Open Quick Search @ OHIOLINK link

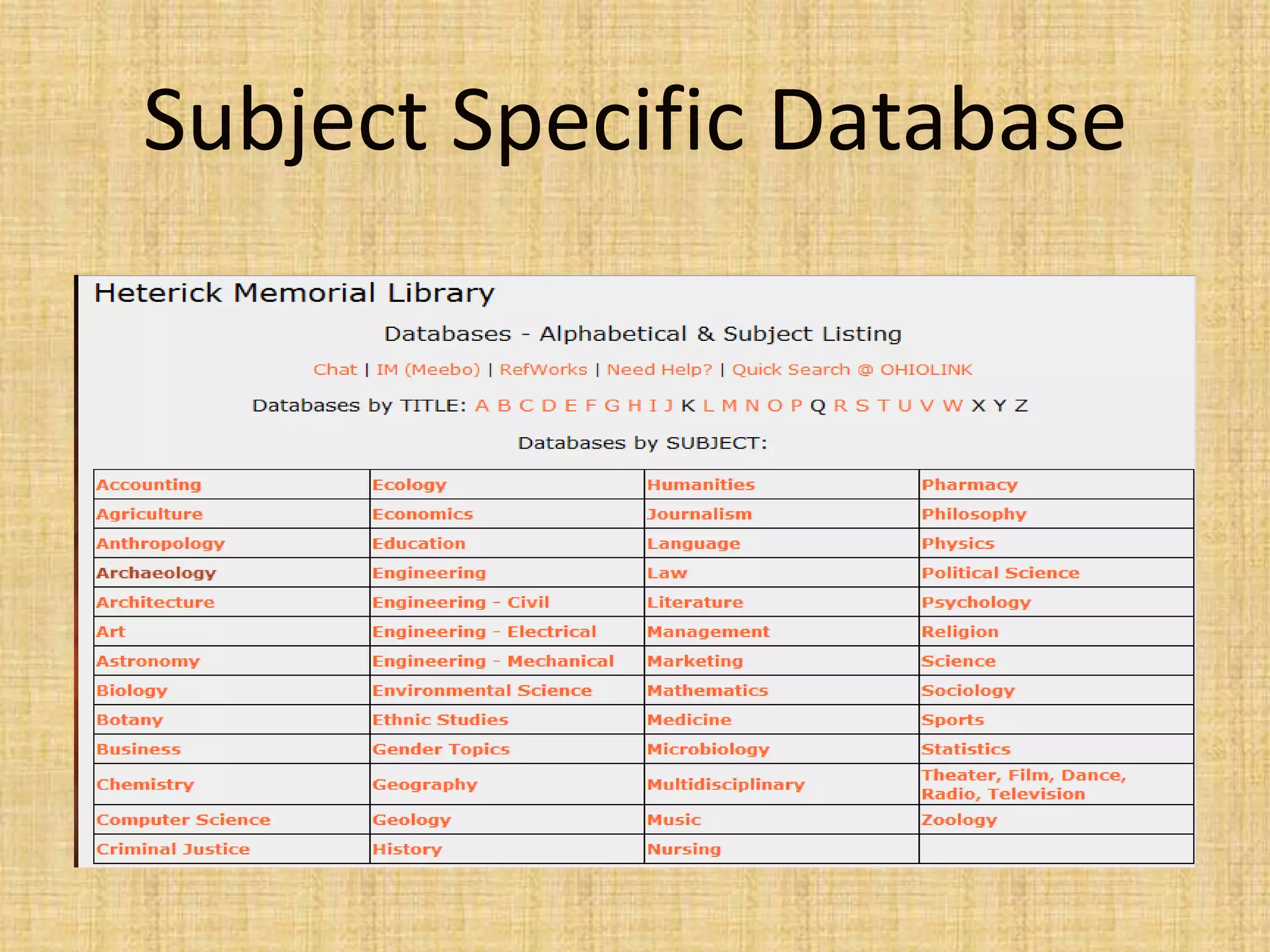coord(852,370)
